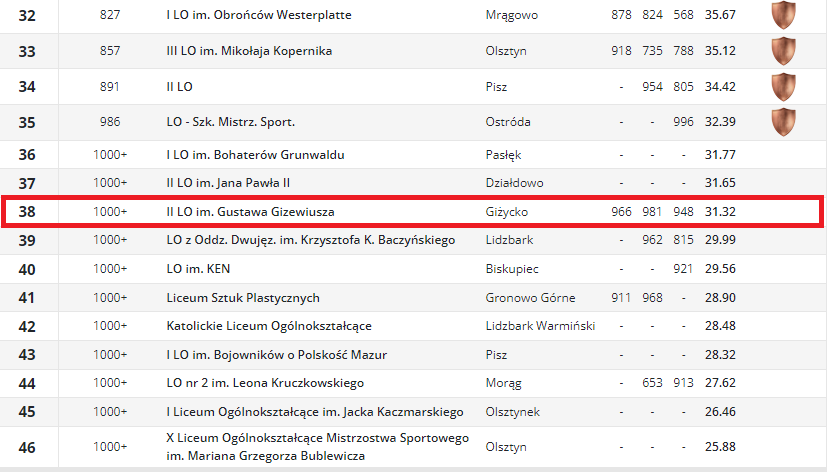Click the city name Giżycko

coord(506,212)
